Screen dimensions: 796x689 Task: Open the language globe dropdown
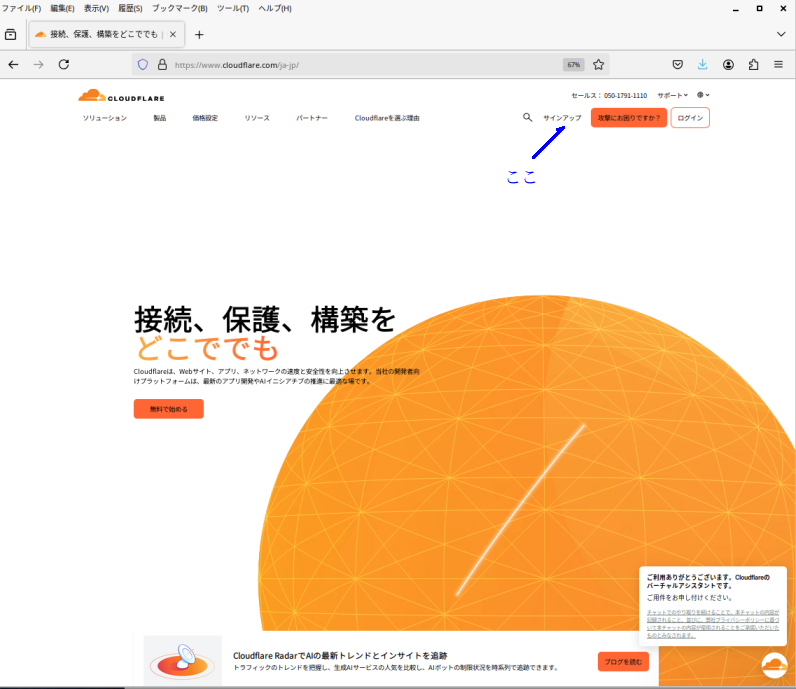703,95
